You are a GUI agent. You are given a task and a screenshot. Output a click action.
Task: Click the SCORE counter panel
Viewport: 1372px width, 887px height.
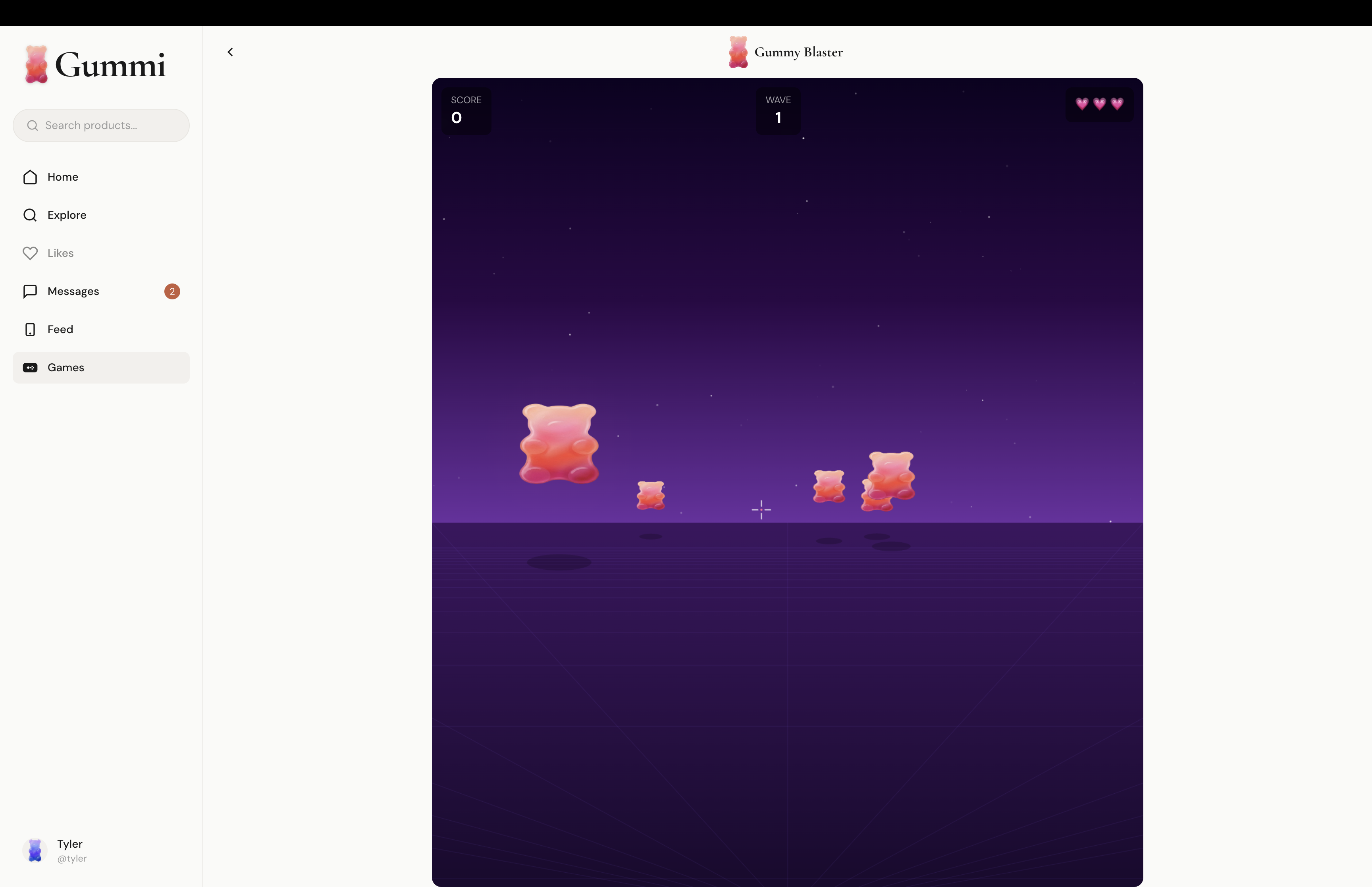[466, 111]
